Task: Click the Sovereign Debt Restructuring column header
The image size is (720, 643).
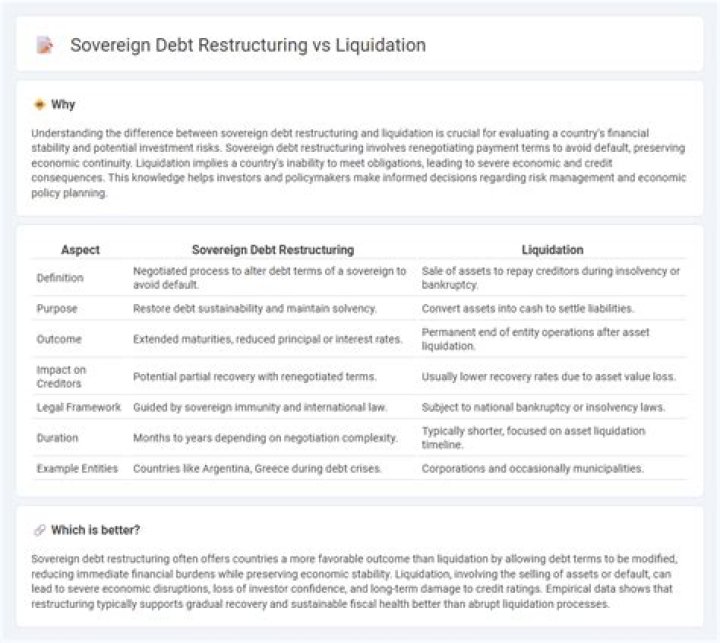Action: click(x=273, y=250)
